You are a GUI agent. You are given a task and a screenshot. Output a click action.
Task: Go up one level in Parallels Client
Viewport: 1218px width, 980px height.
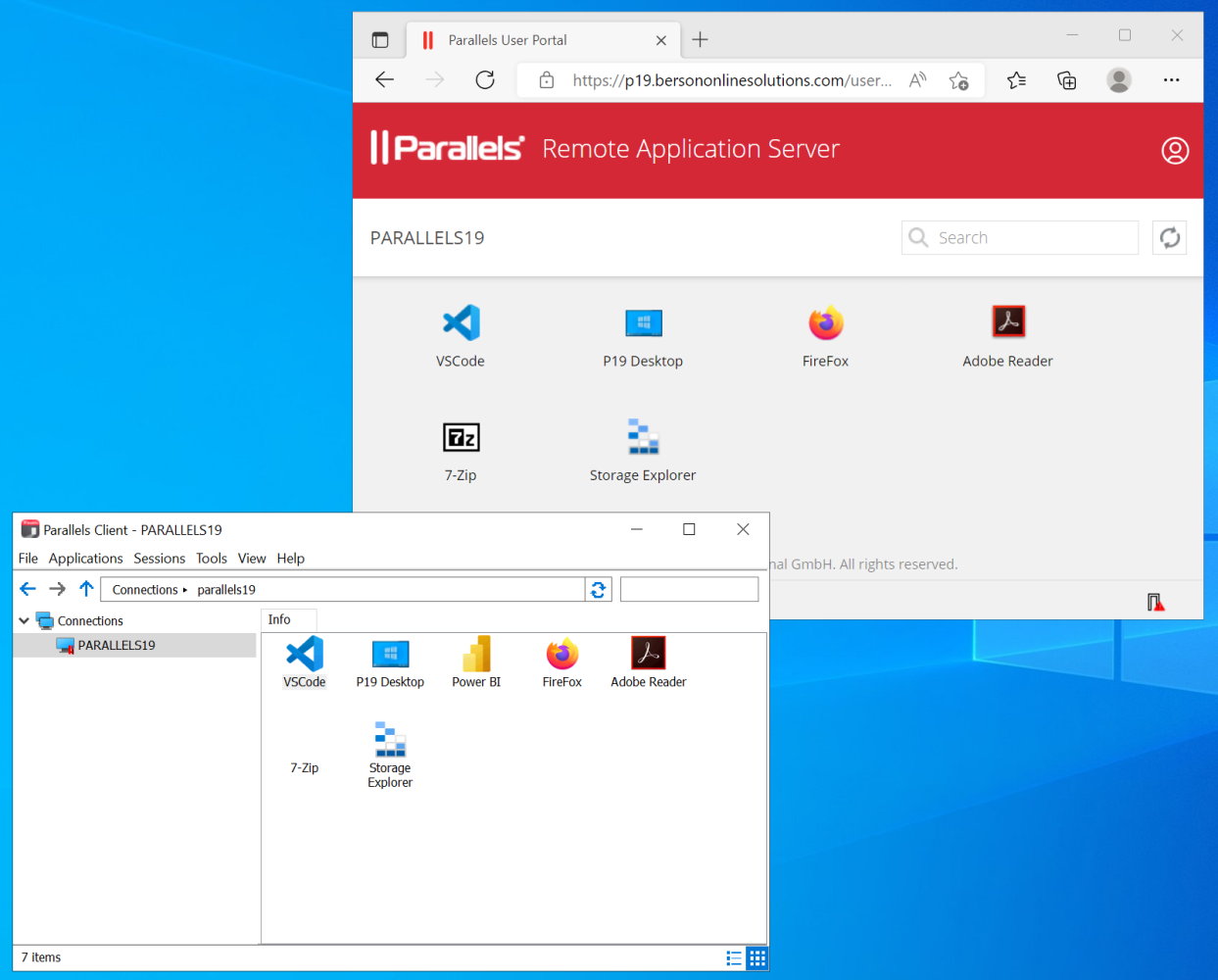pos(86,589)
